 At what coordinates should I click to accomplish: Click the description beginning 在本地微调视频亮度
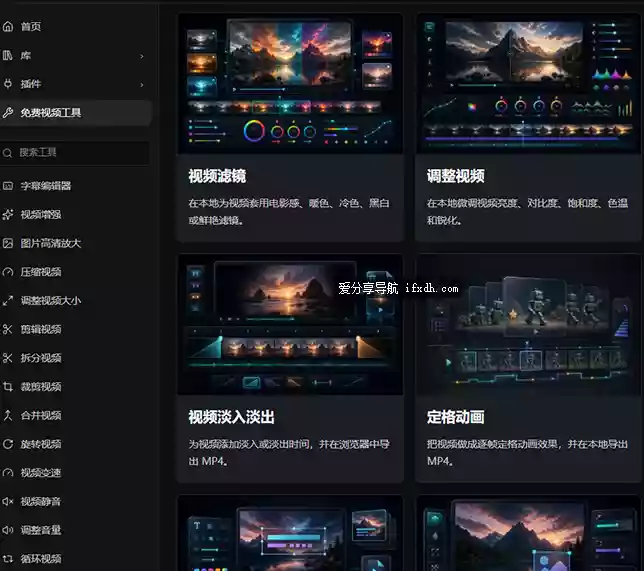pos(527,212)
